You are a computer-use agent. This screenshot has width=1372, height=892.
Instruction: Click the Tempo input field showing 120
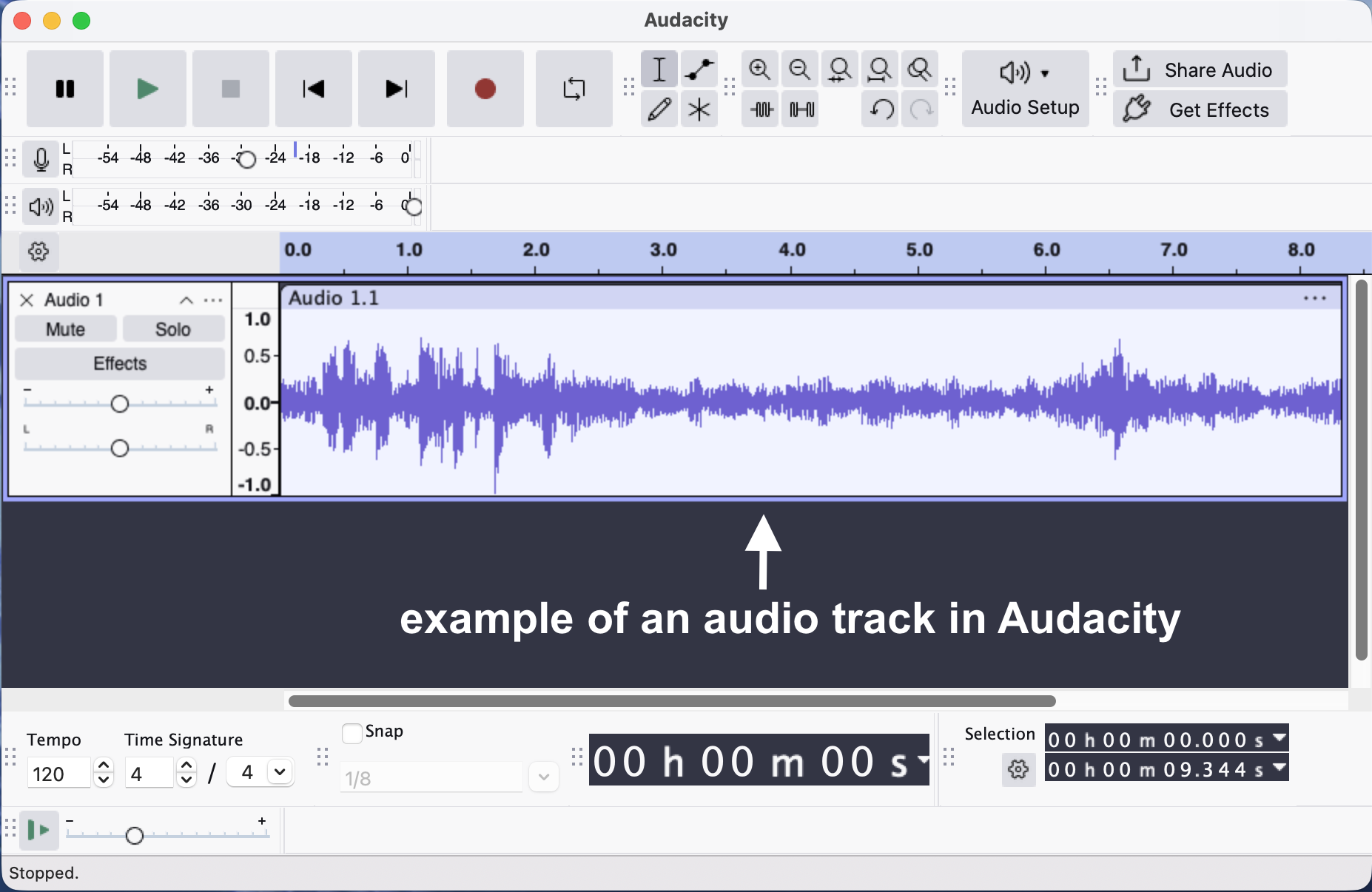pyautogui.click(x=59, y=774)
